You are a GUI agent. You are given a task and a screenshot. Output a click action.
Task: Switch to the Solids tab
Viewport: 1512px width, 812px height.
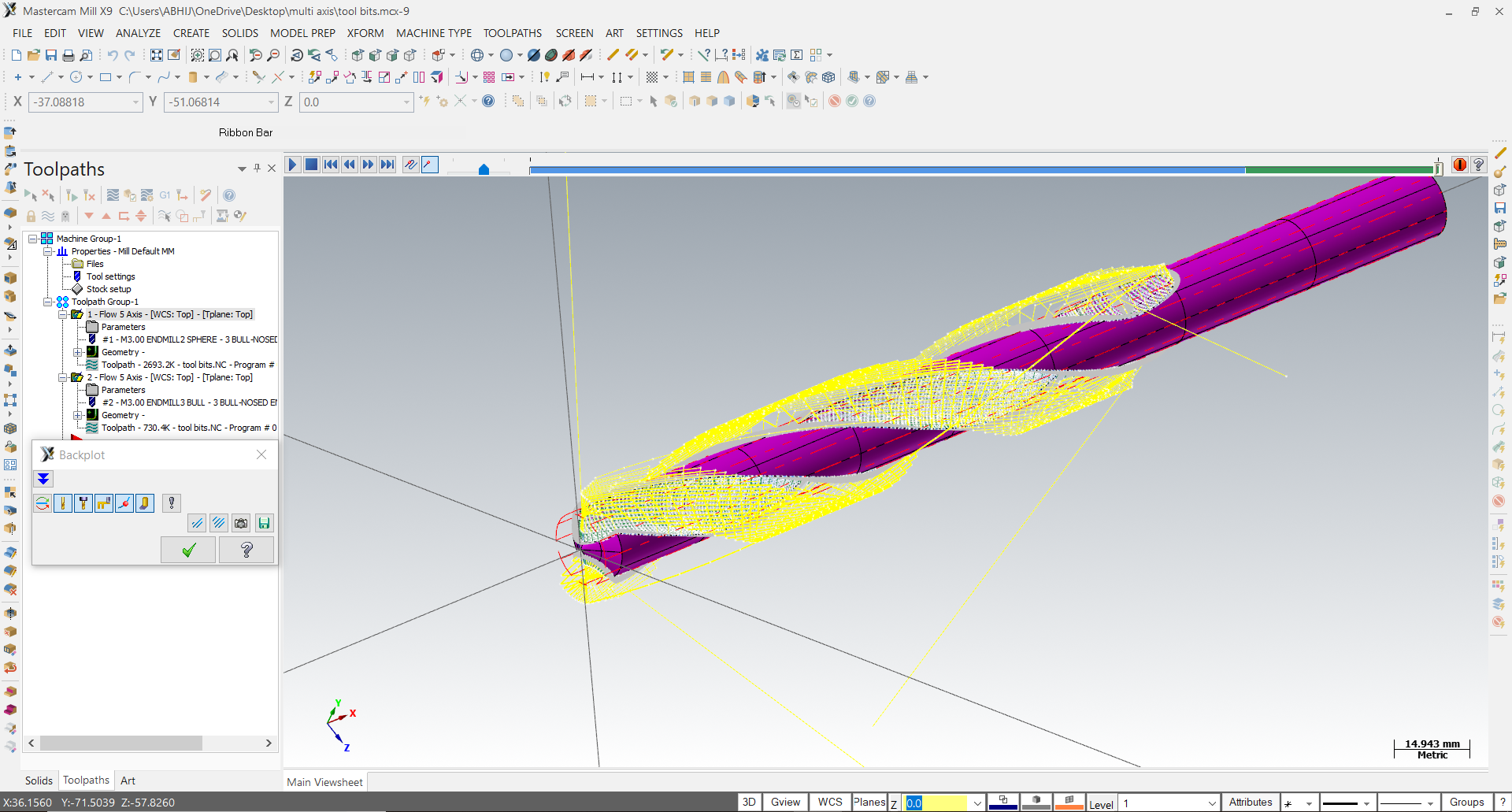pos(39,780)
